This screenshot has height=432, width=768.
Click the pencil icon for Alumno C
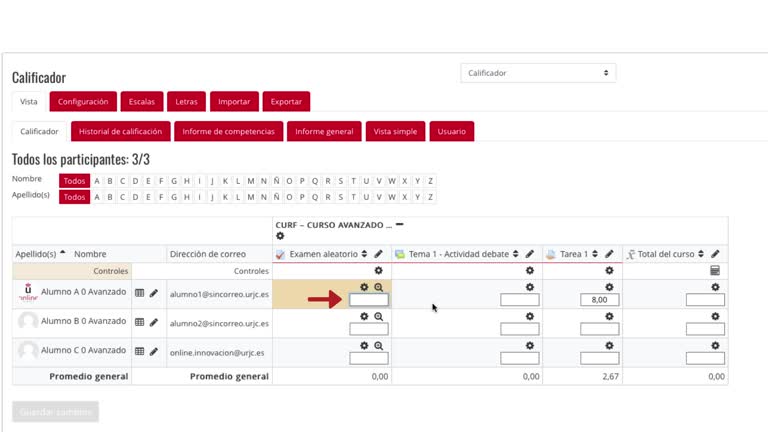point(154,351)
